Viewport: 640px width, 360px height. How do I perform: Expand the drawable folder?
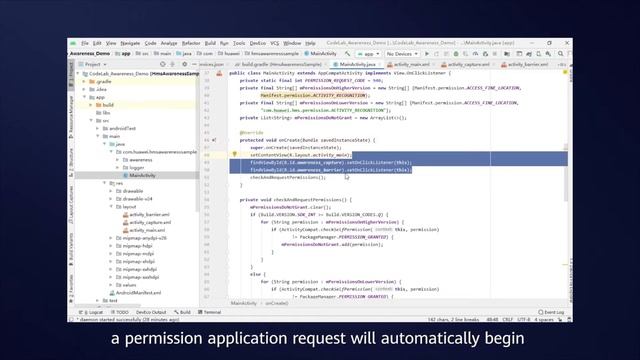point(111,191)
